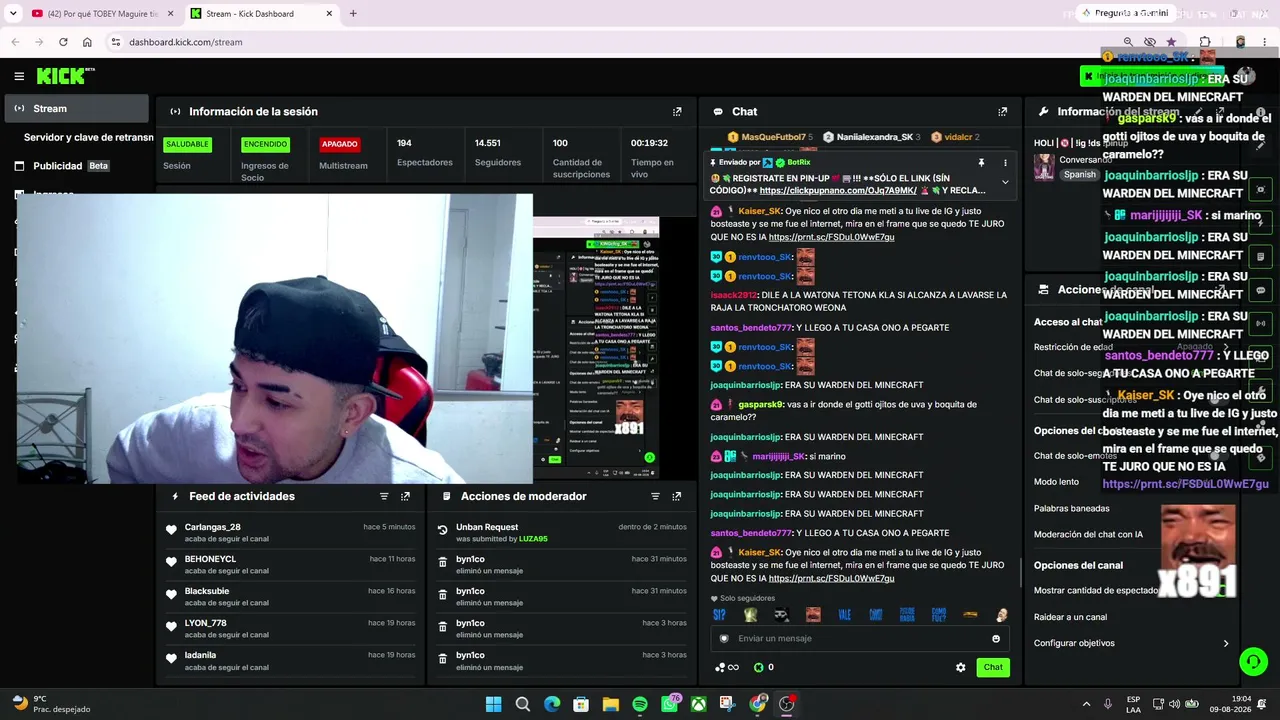Click LYON_778 in the activity feed

click(x=206, y=623)
